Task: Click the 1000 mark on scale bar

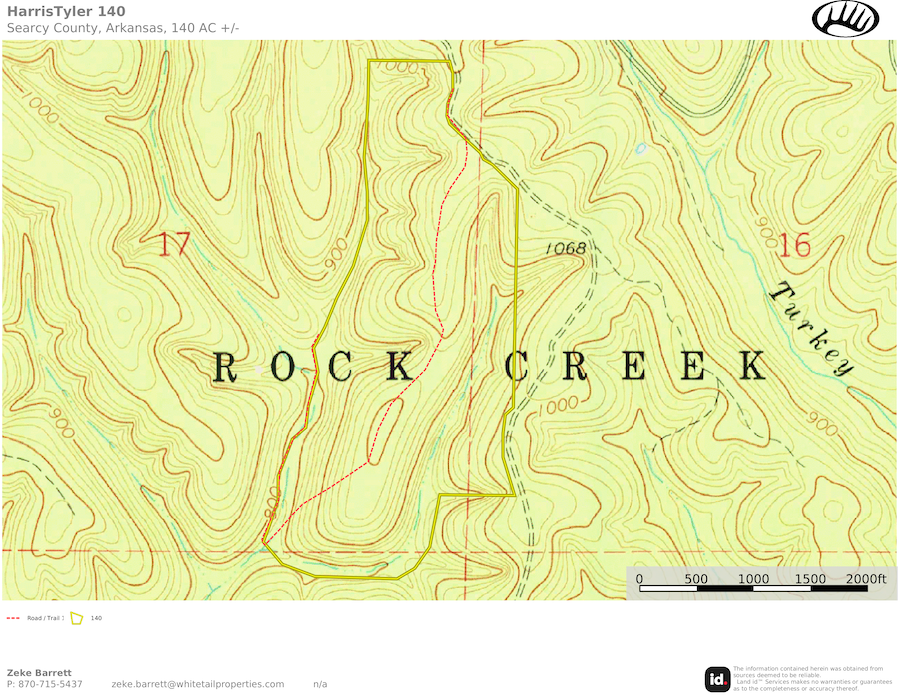Action: click(753, 579)
